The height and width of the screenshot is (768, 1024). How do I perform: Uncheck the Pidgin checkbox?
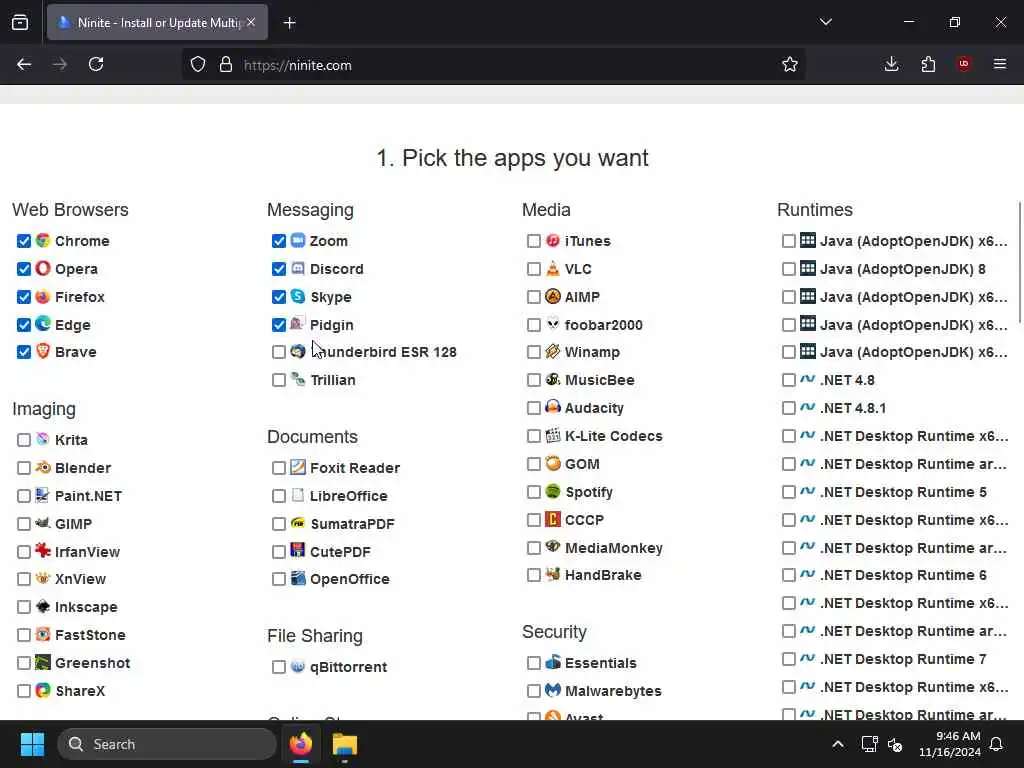279,325
